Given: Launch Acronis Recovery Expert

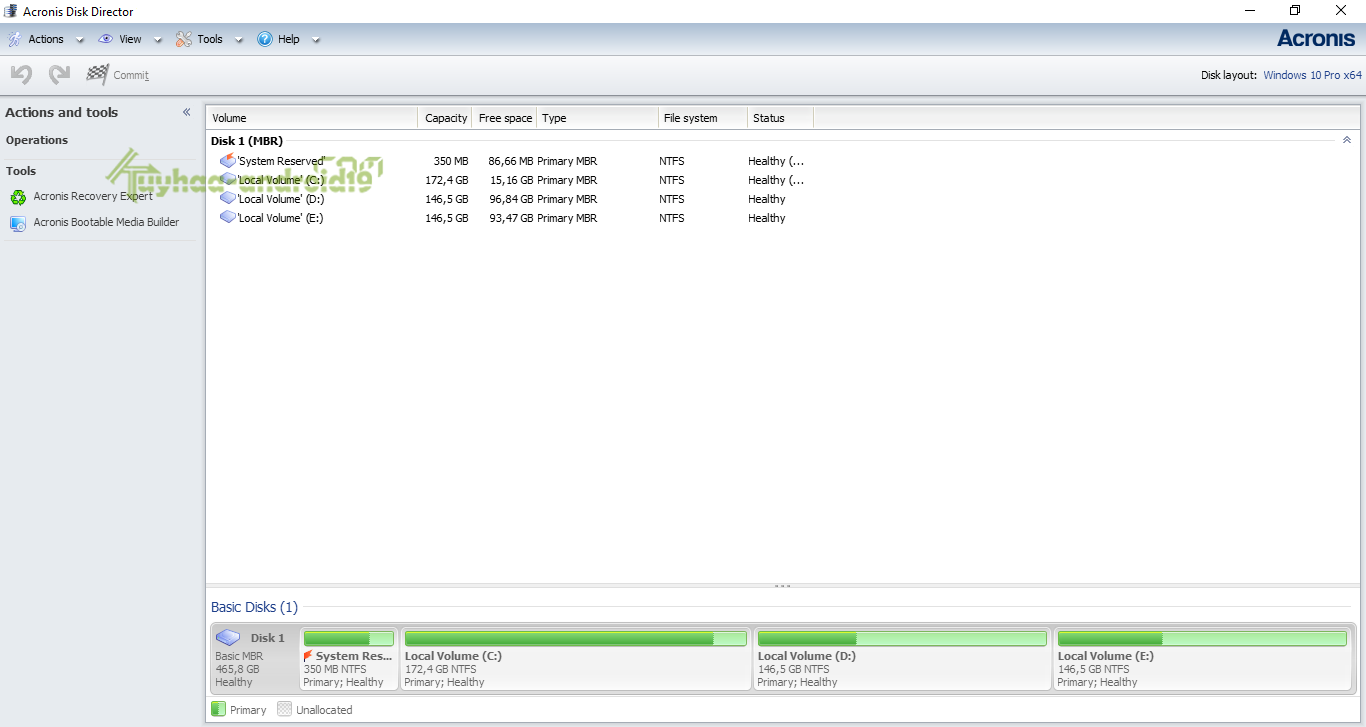Looking at the screenshot, I should click(93, 197).
